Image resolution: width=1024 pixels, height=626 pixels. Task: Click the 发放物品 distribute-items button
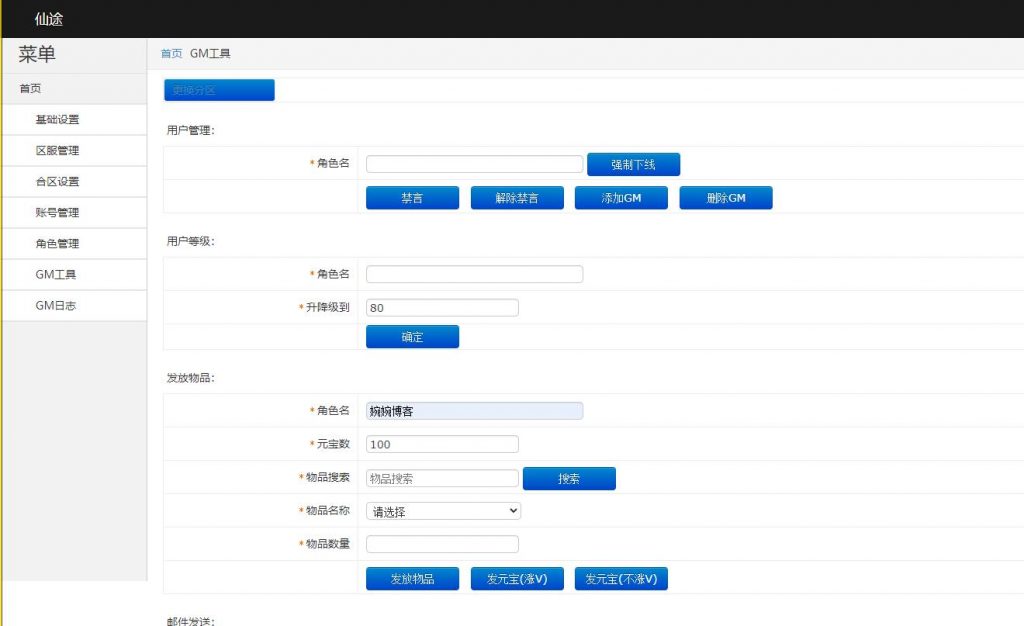(x=412, y=578)
